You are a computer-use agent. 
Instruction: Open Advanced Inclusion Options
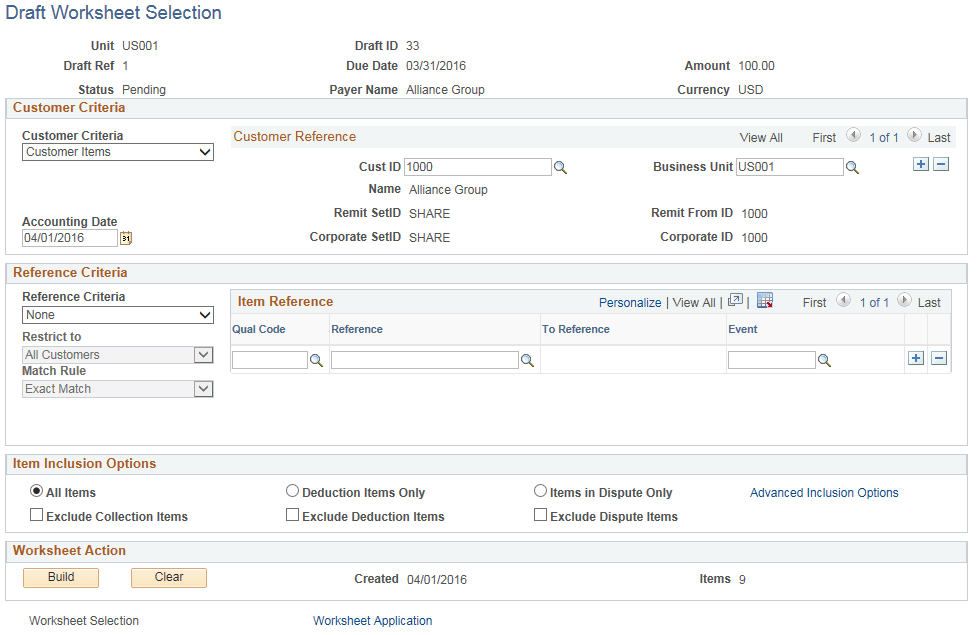pyautogui.click(x=824, y=492)
